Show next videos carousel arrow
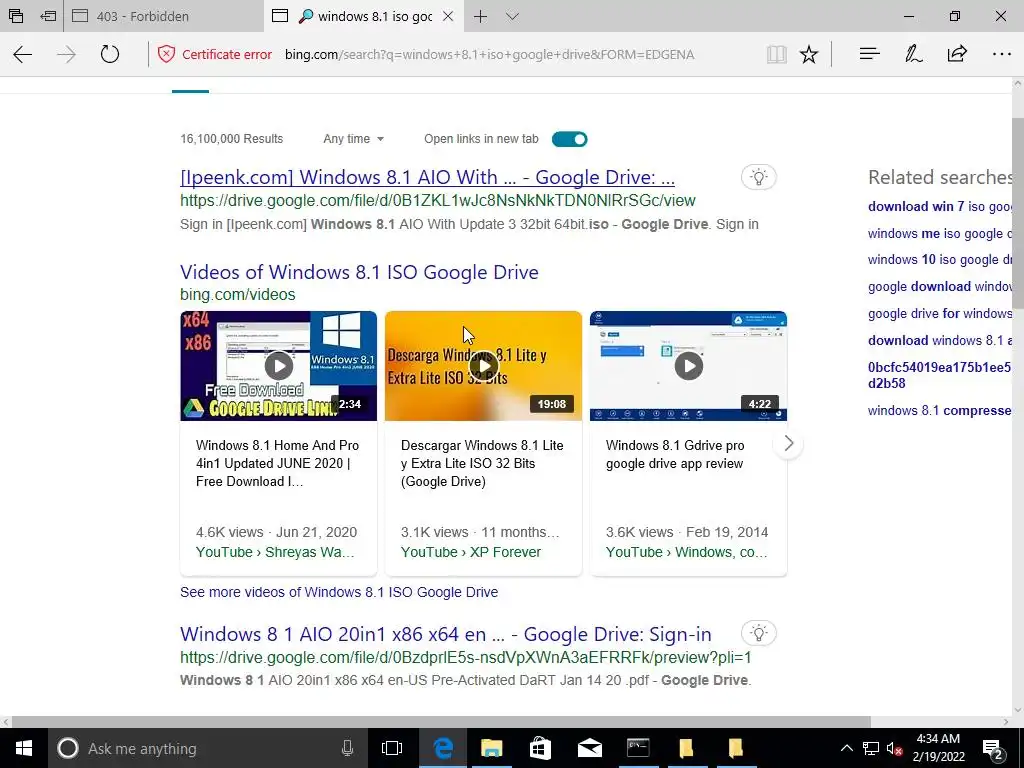This screenshot has height=768, width=1024. point(788,443)
